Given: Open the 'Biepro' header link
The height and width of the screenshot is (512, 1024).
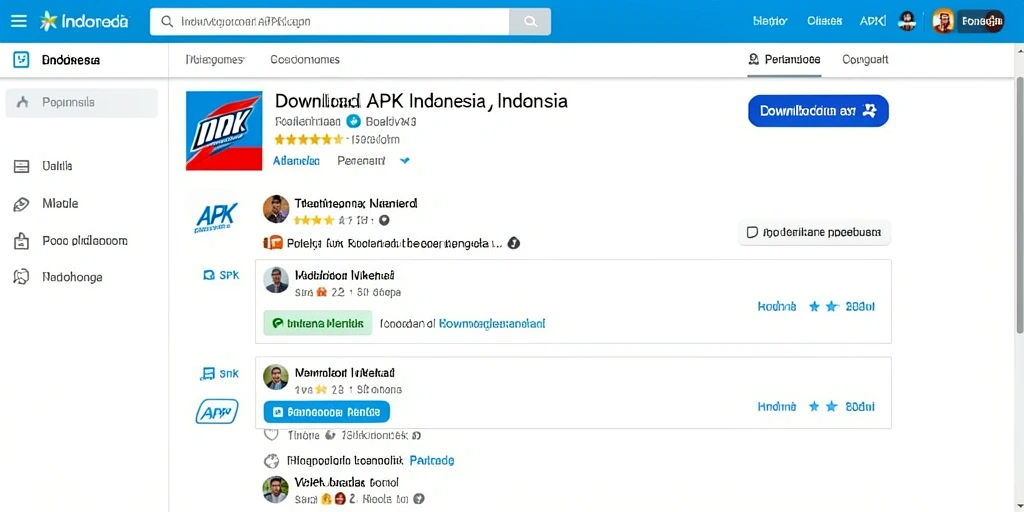Looking at the screenshot, I should click(x=770, y=21).
